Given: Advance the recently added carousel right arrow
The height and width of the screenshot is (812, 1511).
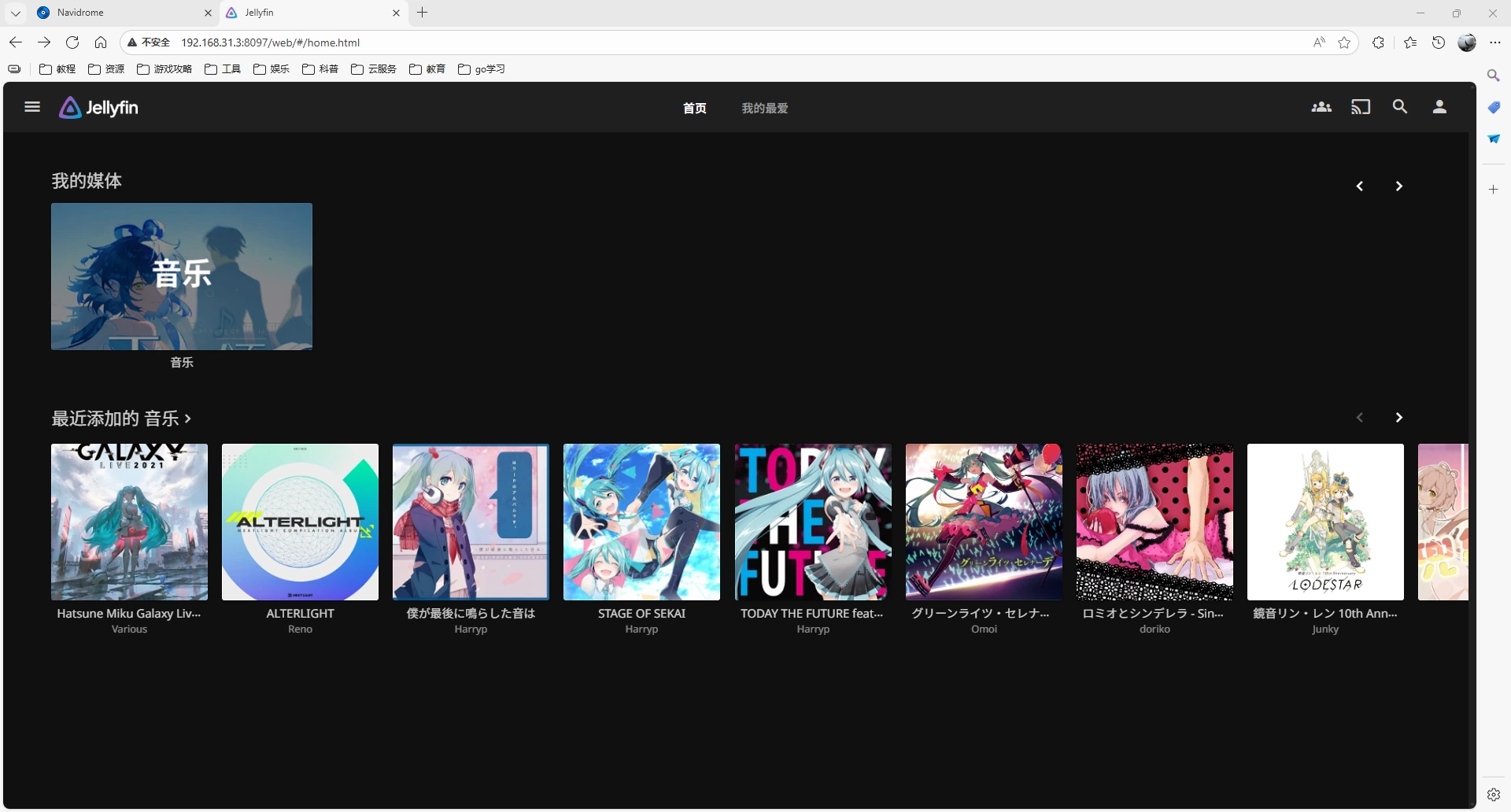Looking at the screenshot, I should 1400,417.
